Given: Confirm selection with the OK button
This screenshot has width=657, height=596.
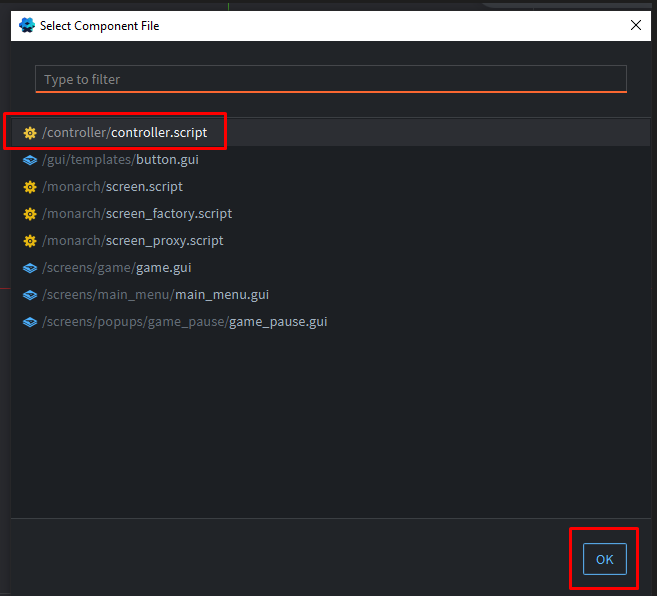Looking at the screenshot, I should click(604, 559).
